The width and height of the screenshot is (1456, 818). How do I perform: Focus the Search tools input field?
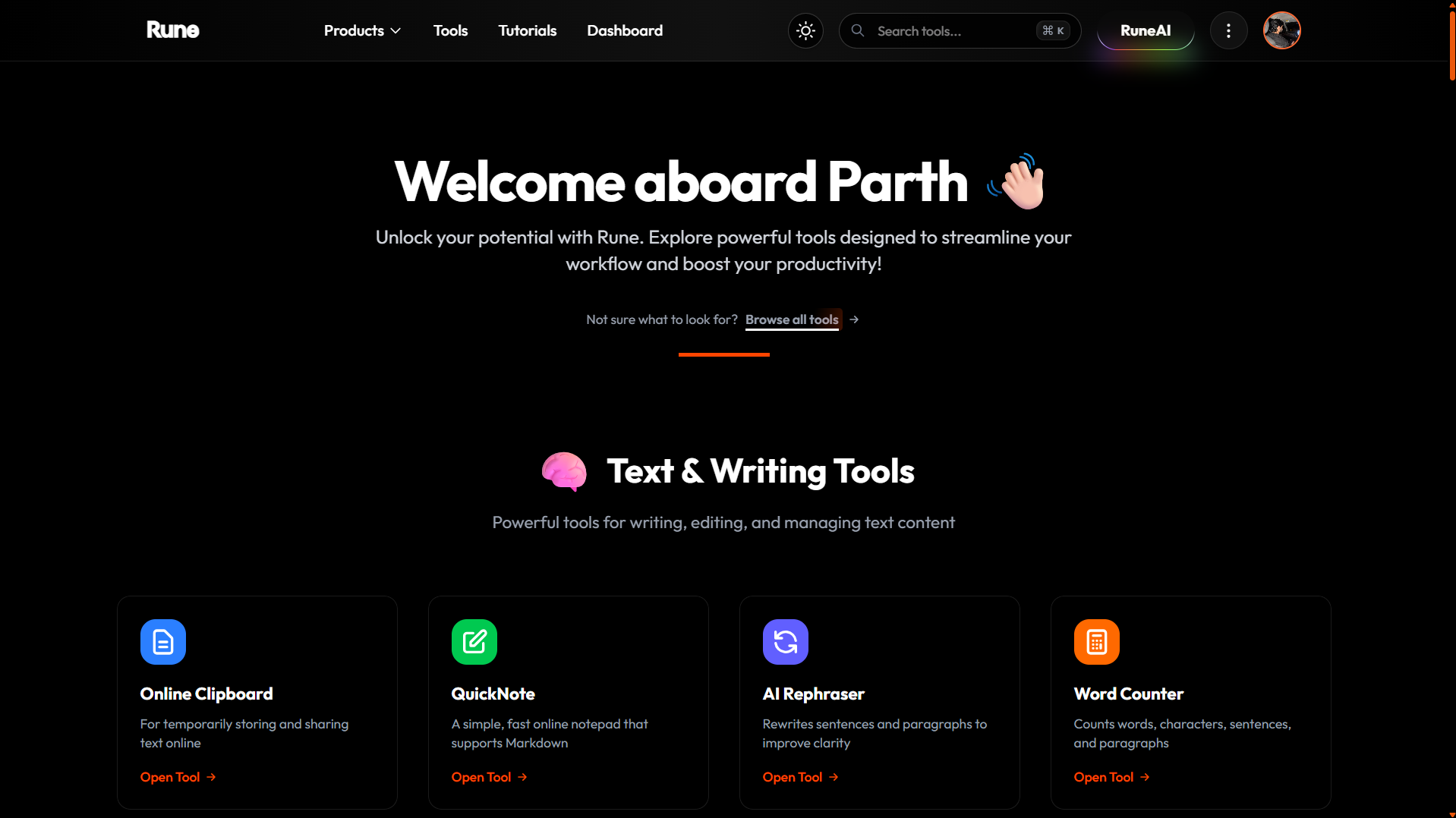coord(949,31)
